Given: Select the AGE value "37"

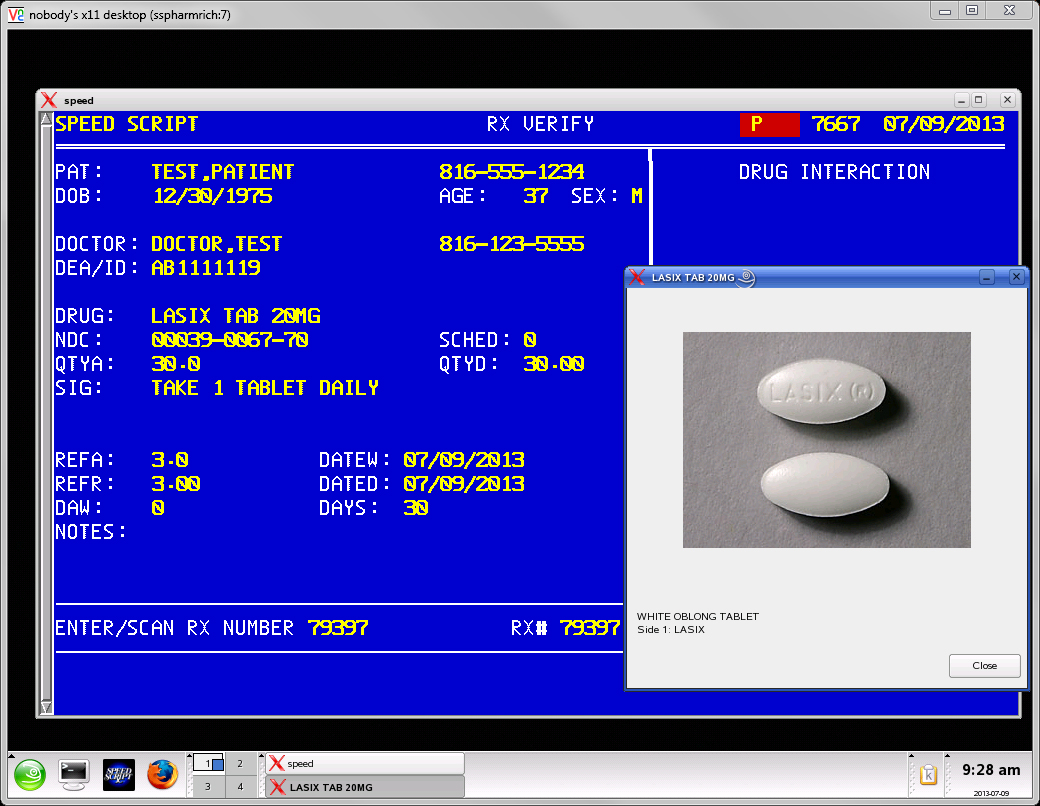Looking at the screenshot, I should coord(535,196).
